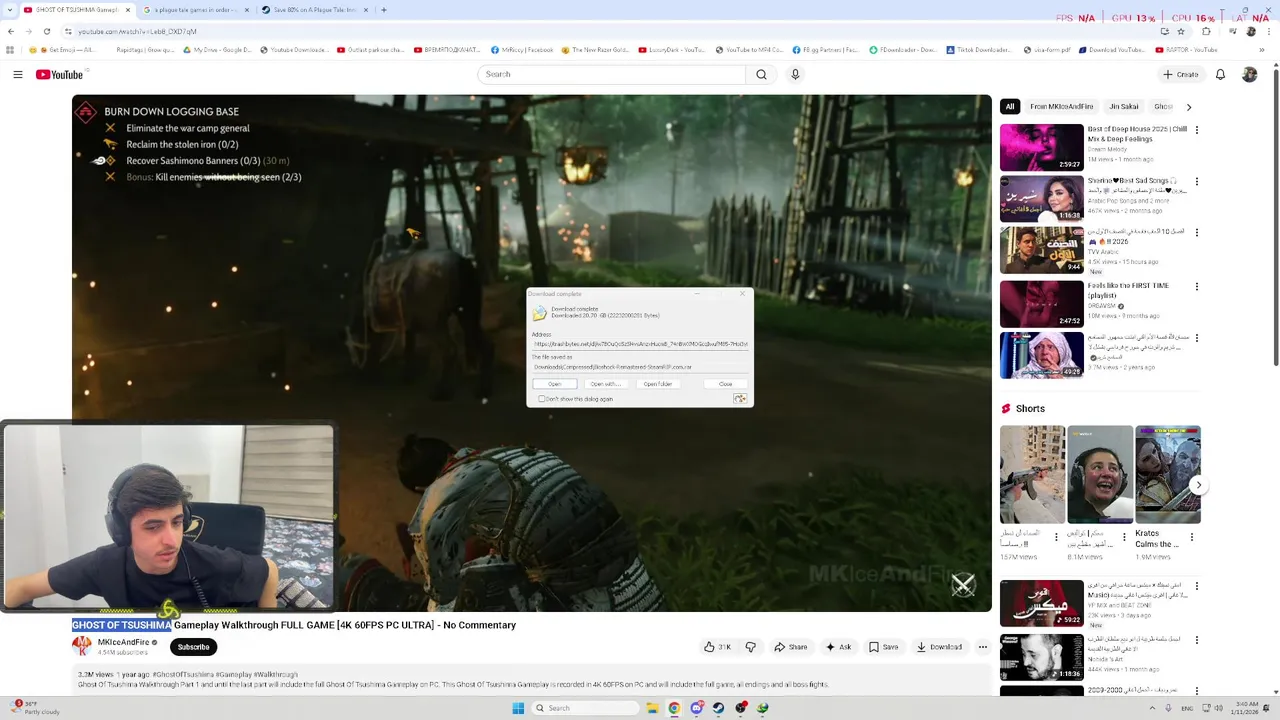Click the icon button in the download dialog corner
1280x720 pixels.
click(x=740, y=399)
